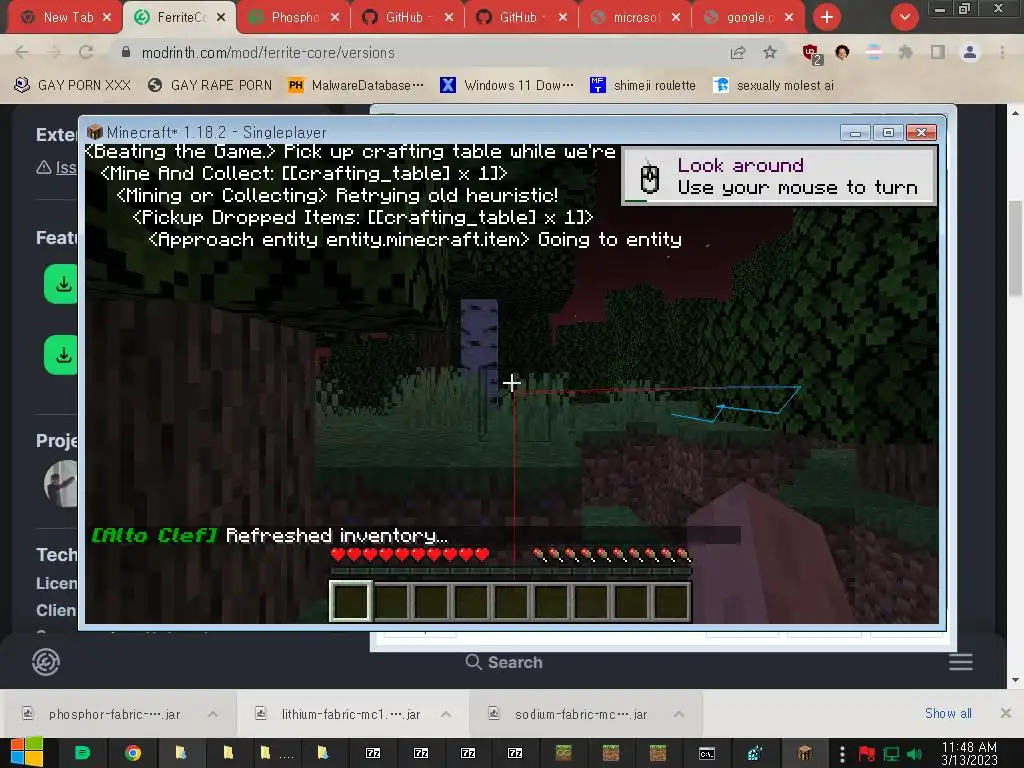The width and height of the screenshot is (1024, 768).
Task: Open the phosphor-fabric jar download
Action: pyautogui.click(x=113, y=714)
